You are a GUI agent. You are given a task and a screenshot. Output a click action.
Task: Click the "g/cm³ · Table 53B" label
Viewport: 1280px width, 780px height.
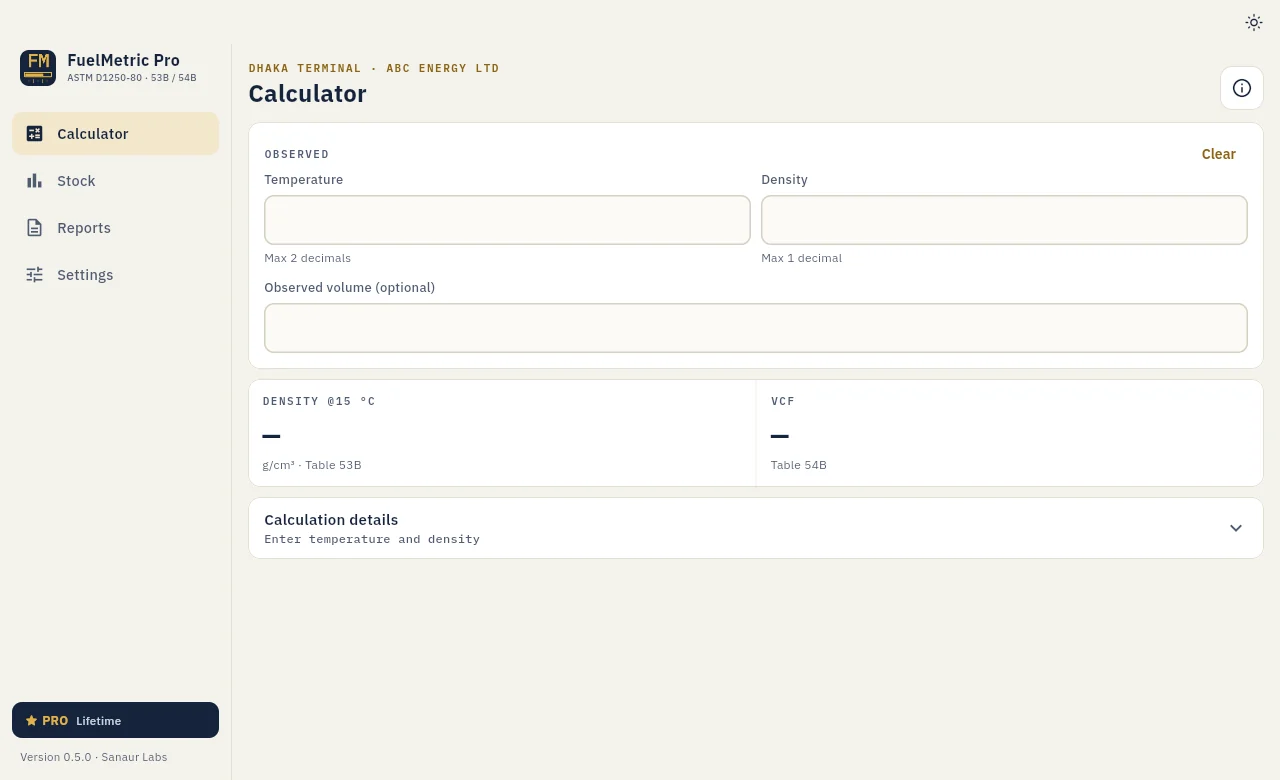click(x=312, y=465)
